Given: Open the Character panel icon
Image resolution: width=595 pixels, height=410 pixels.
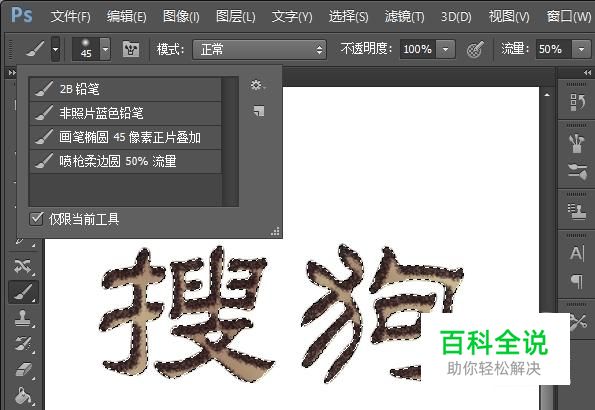Looking at the screenshot, I should (x=577, y=253).
